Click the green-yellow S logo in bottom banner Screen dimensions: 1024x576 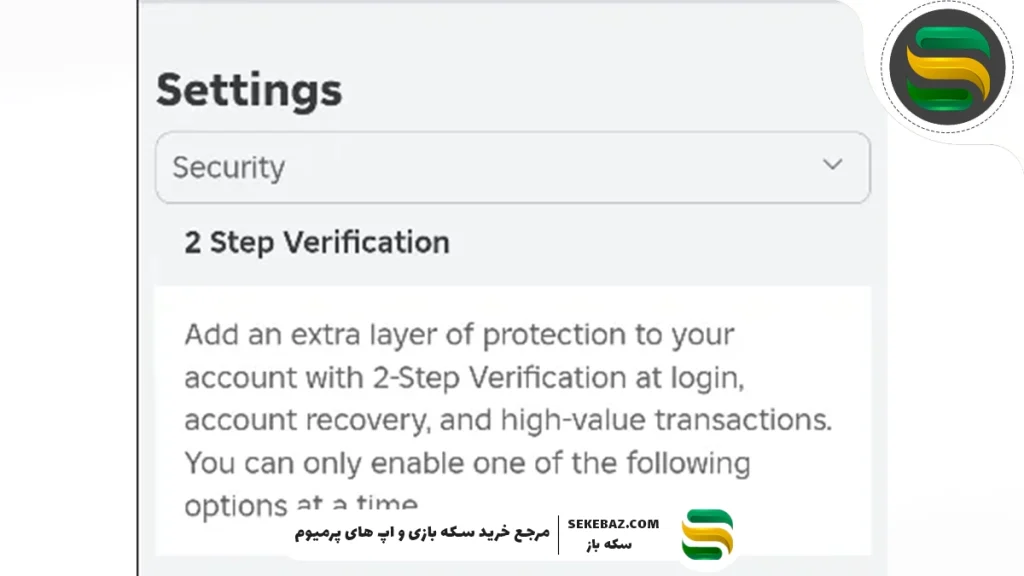pyautogui.click(x=707, y=534)
